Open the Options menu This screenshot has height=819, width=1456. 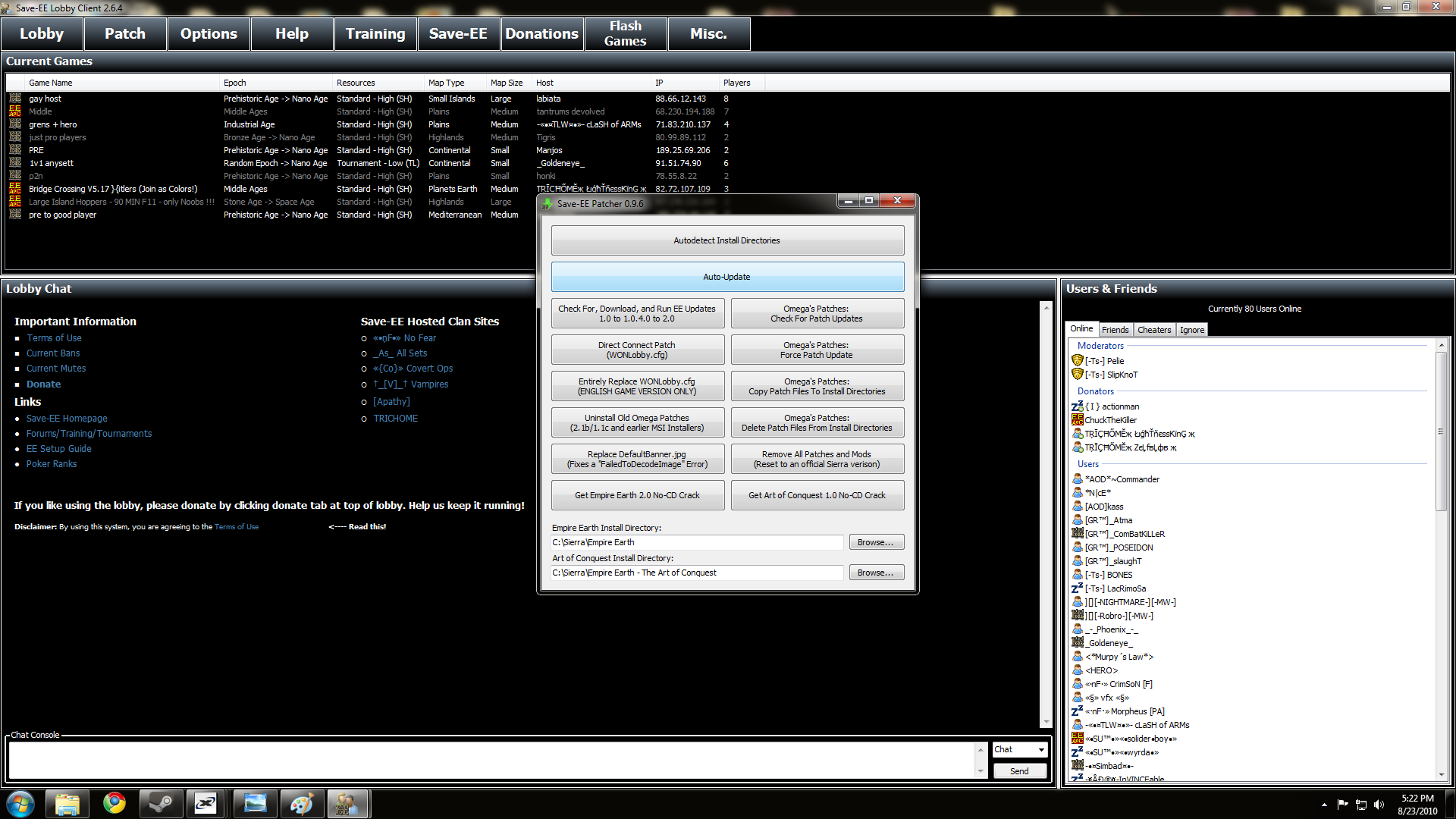(x=209, y=34)
